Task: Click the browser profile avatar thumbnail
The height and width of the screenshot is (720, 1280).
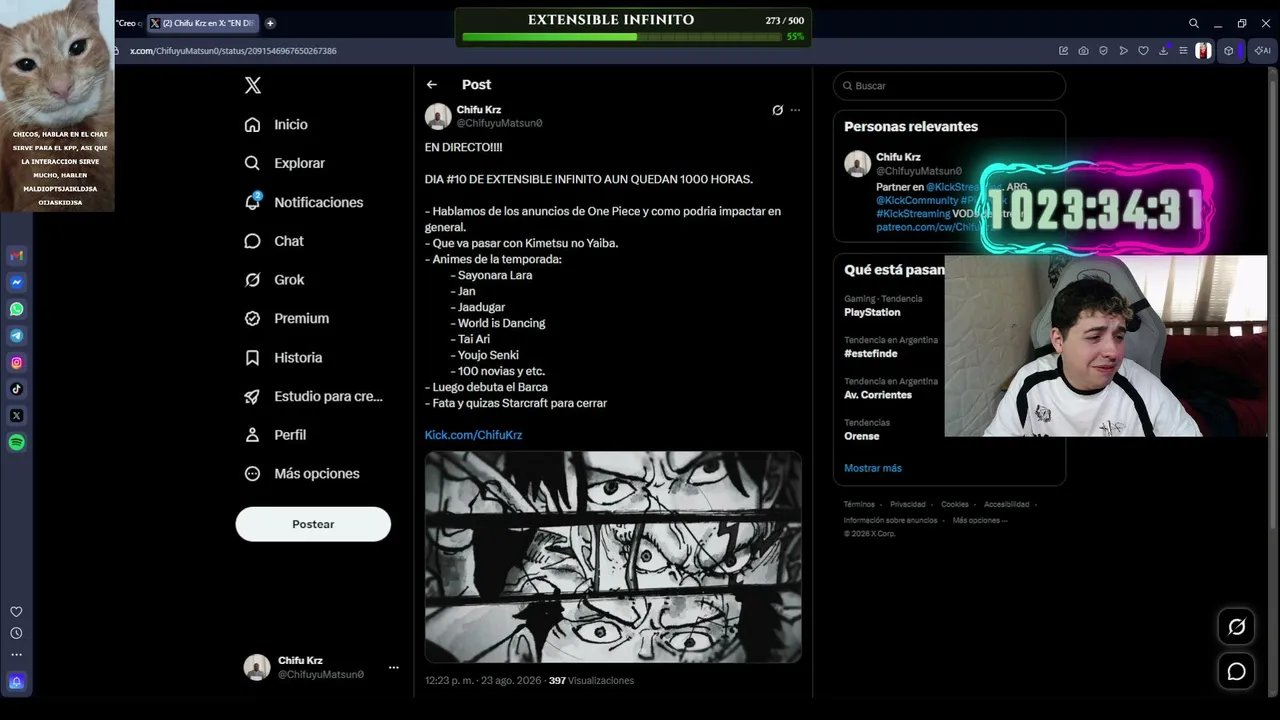Action: [1203, 51]
